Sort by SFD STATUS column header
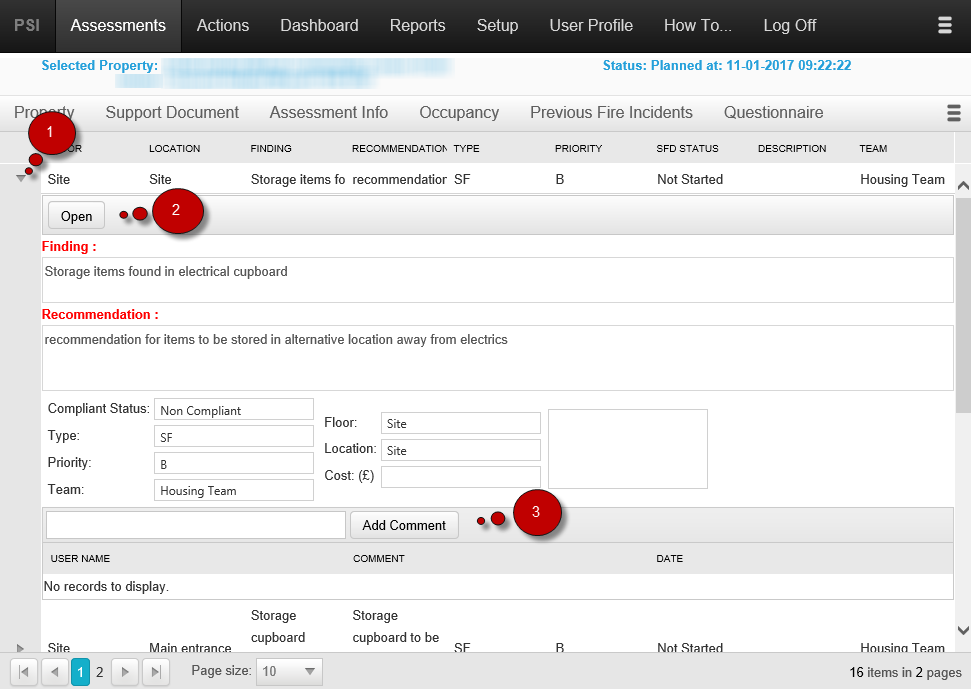971x689 pixels. tap(687, 149)
